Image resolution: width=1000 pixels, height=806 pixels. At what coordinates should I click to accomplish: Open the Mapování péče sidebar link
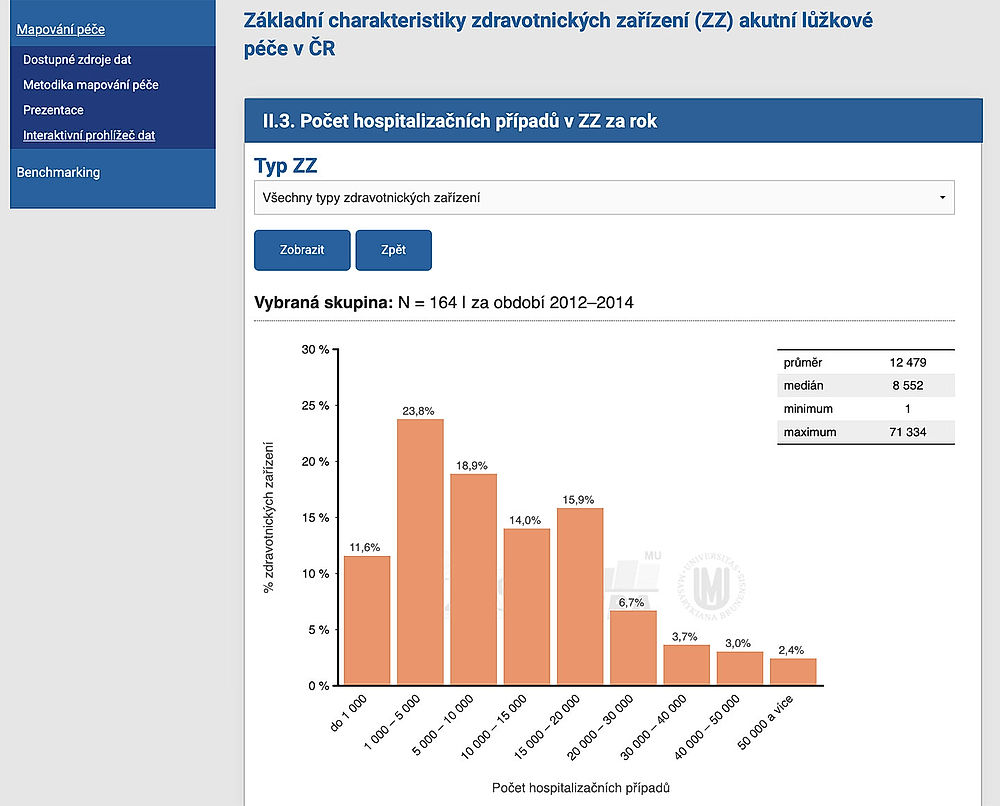point(61,30)
